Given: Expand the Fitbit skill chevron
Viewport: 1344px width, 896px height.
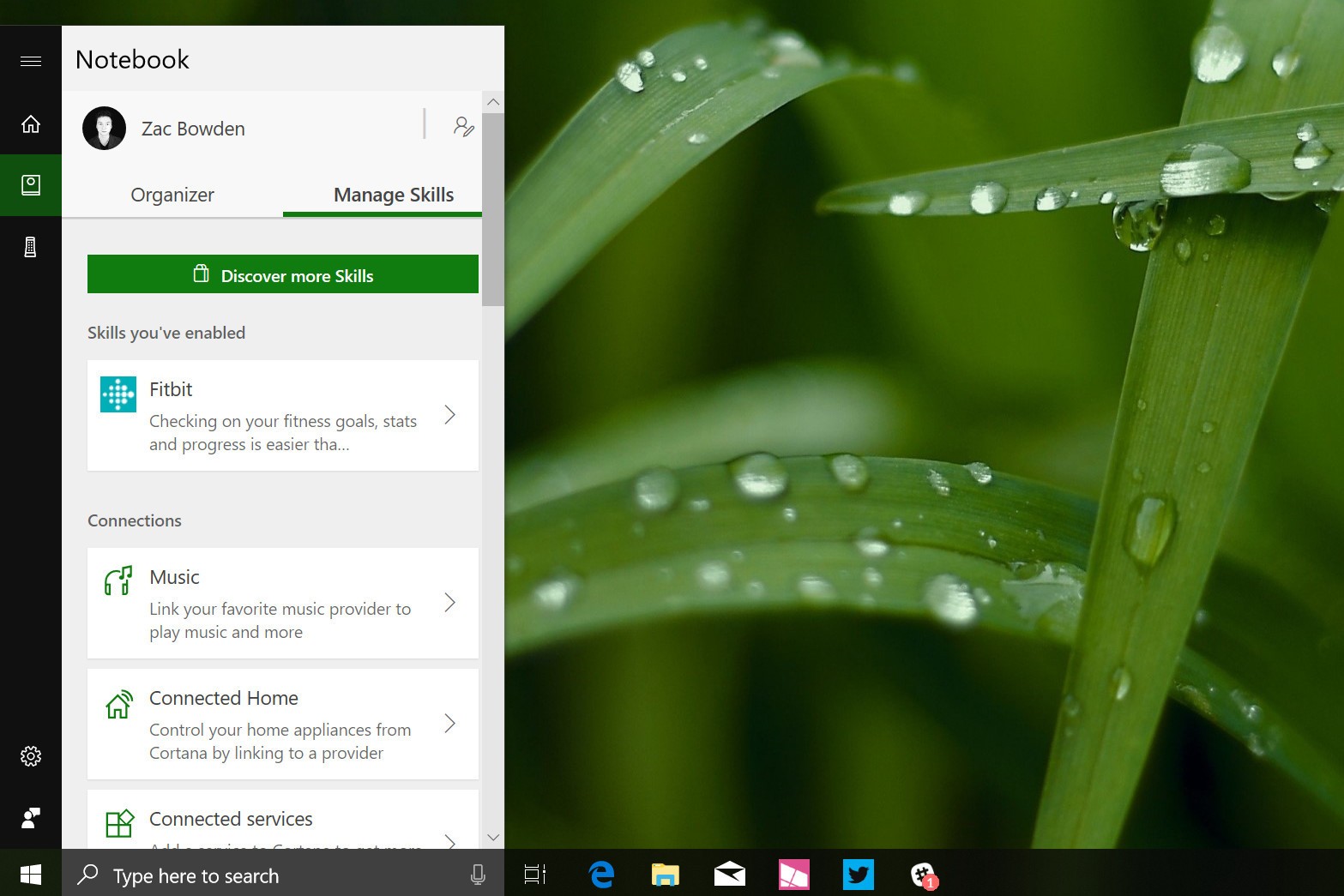Looking at the screenshot, I should (x=449, y=415).
